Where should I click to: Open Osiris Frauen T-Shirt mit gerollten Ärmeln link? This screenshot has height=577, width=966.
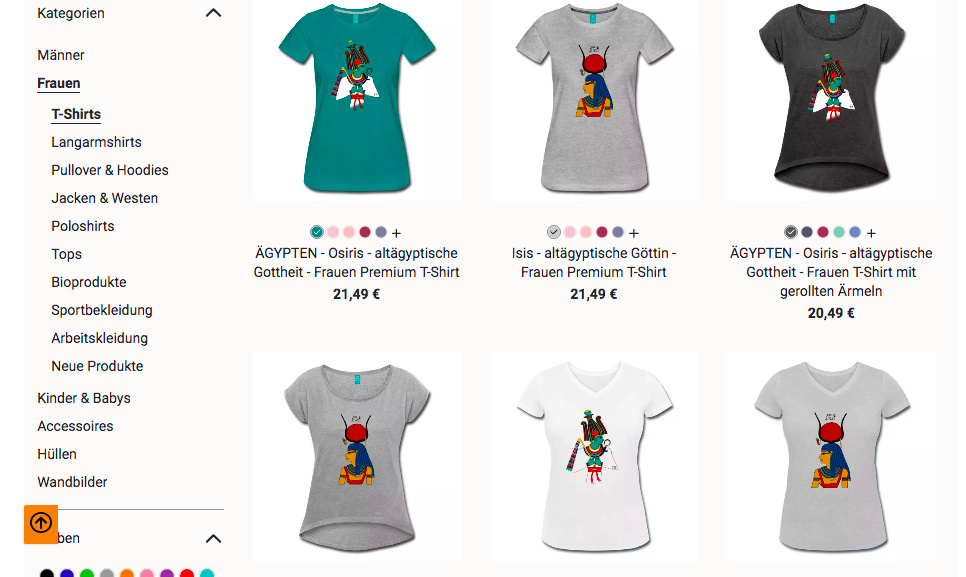[831, 272]
